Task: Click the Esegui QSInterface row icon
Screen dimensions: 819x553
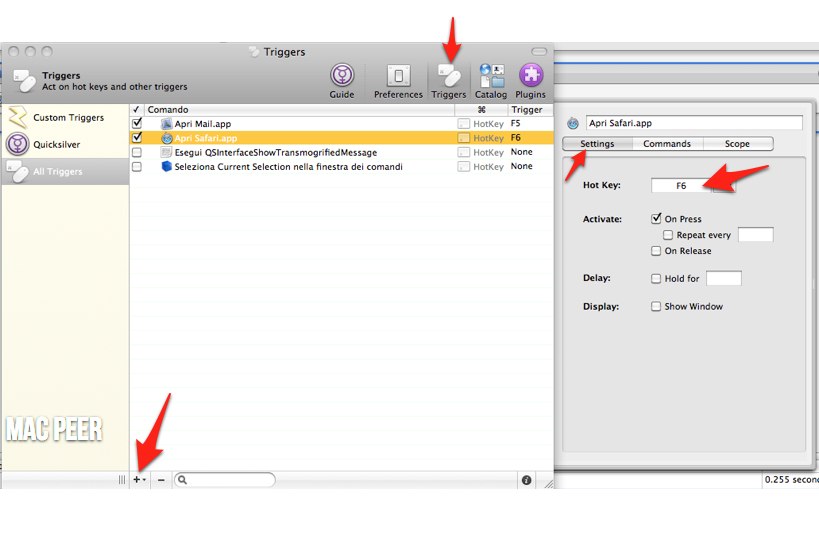Action: pyautogui.click(x=166, y=152)
